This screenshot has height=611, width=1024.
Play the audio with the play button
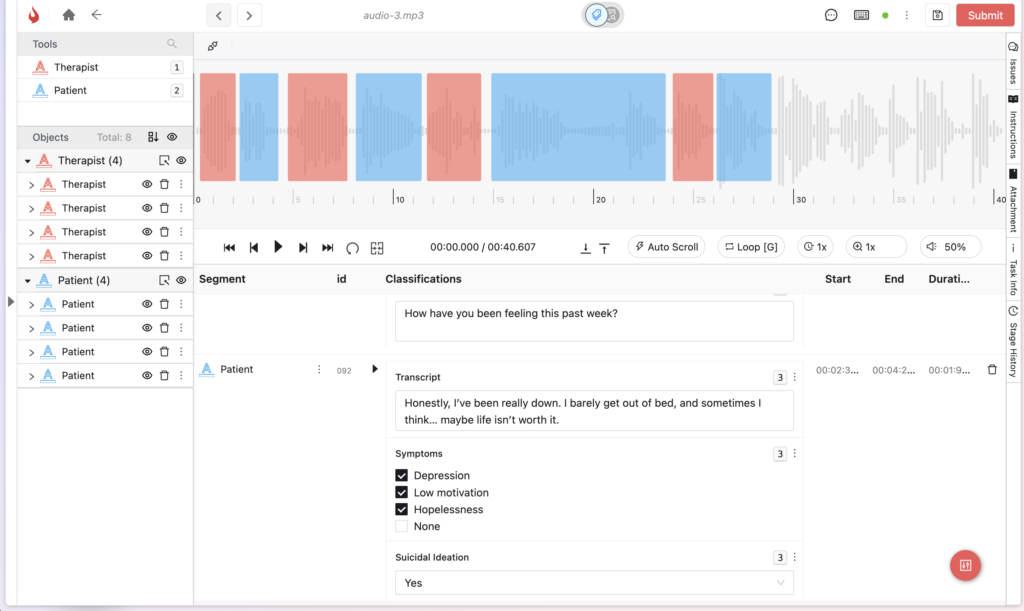[278, 247]
